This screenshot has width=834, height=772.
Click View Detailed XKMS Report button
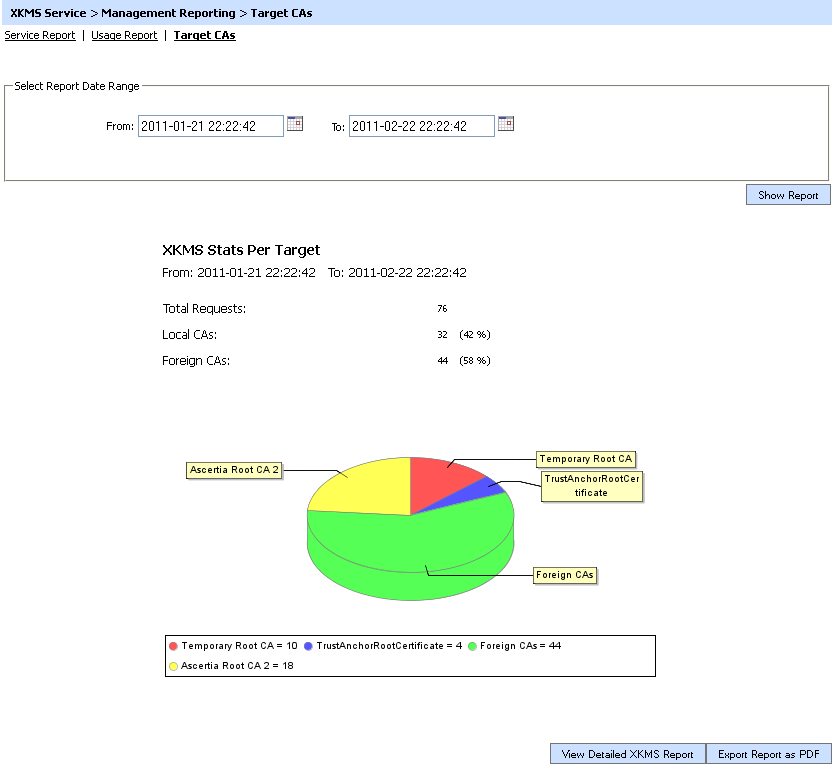point(627,754)
